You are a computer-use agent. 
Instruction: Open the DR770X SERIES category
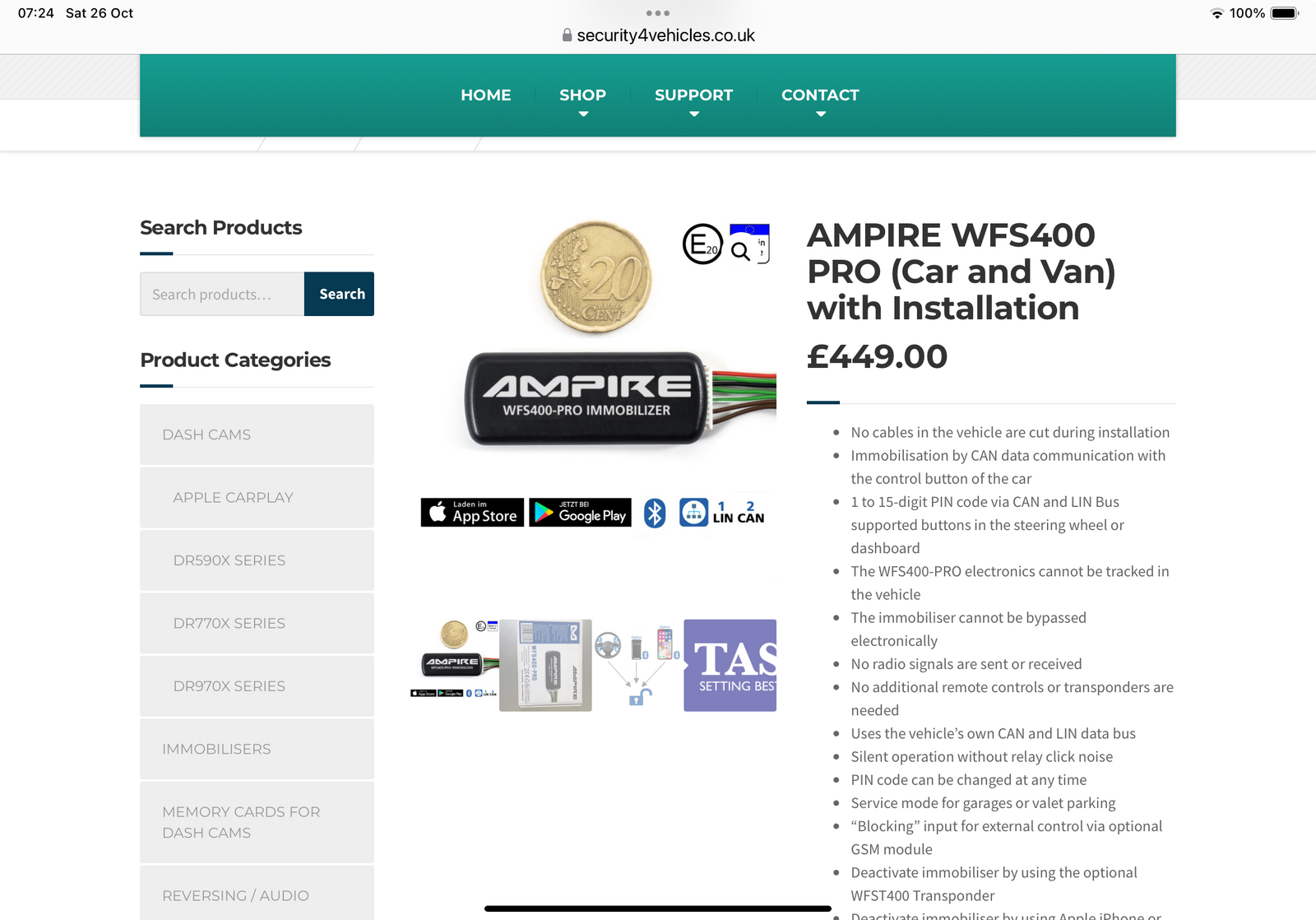click(x=257, y=623)
